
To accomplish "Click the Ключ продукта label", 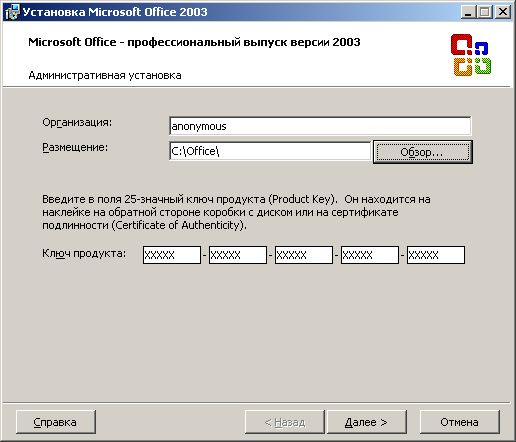I will 84,254.
